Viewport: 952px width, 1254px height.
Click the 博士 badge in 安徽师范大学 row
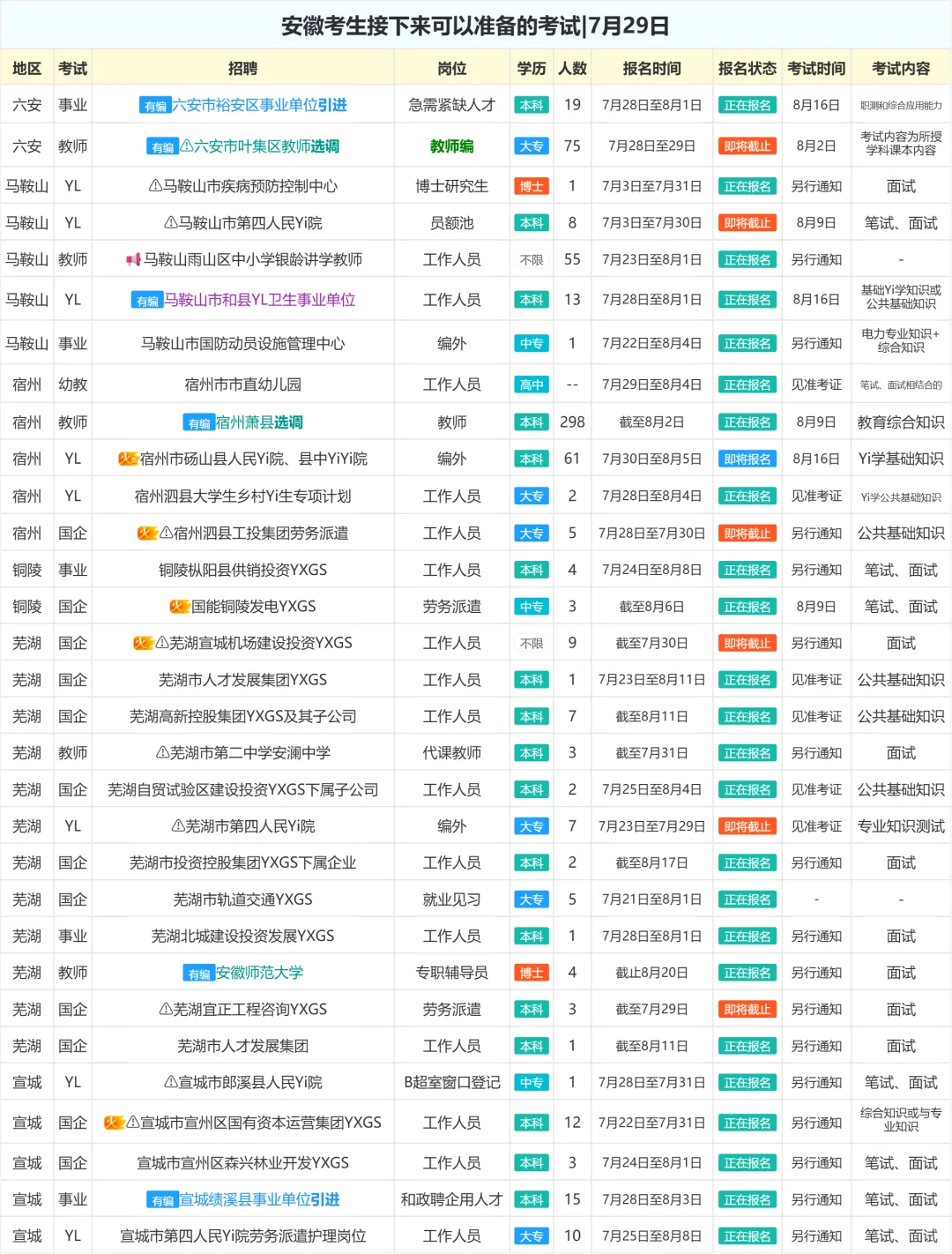tap(532, 974)
